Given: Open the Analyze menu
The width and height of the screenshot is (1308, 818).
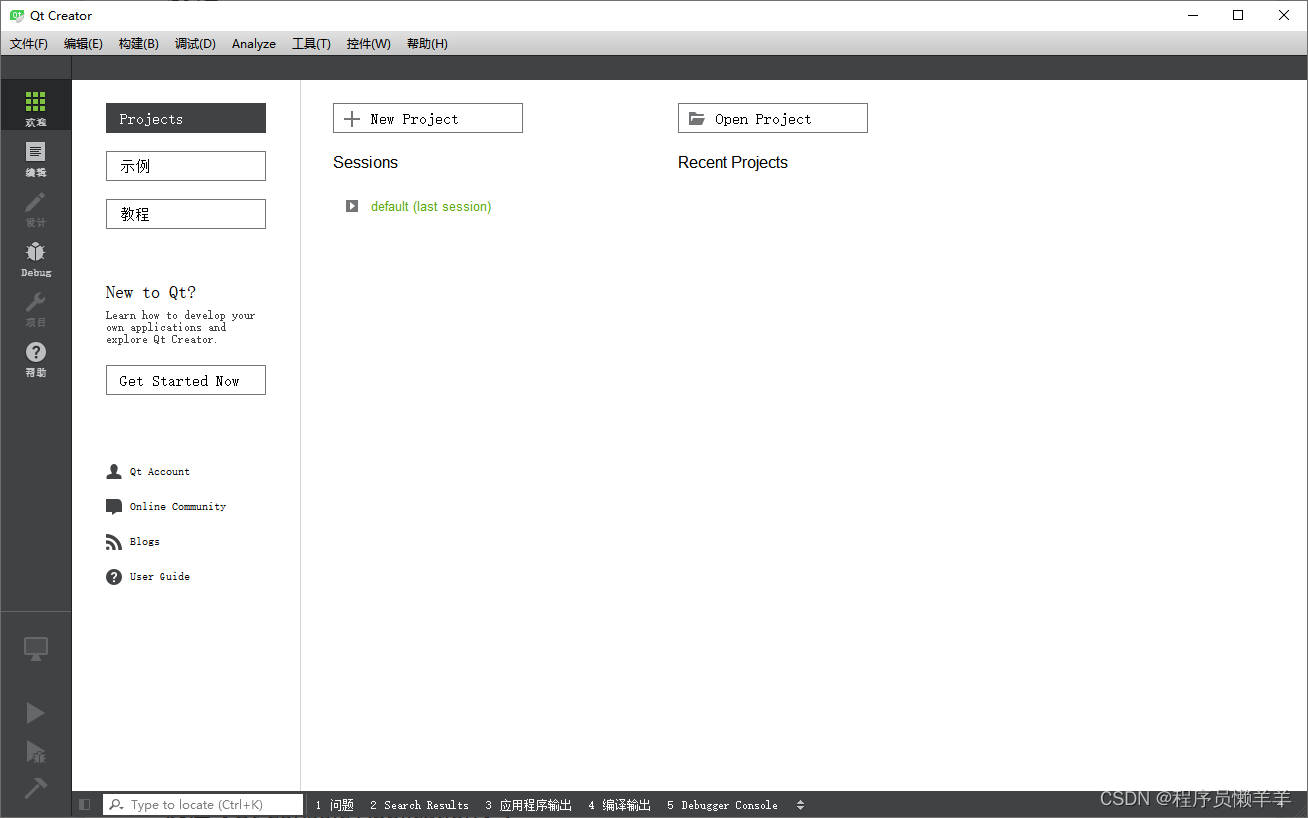Looking at the screenshot, I should (254, 44).
